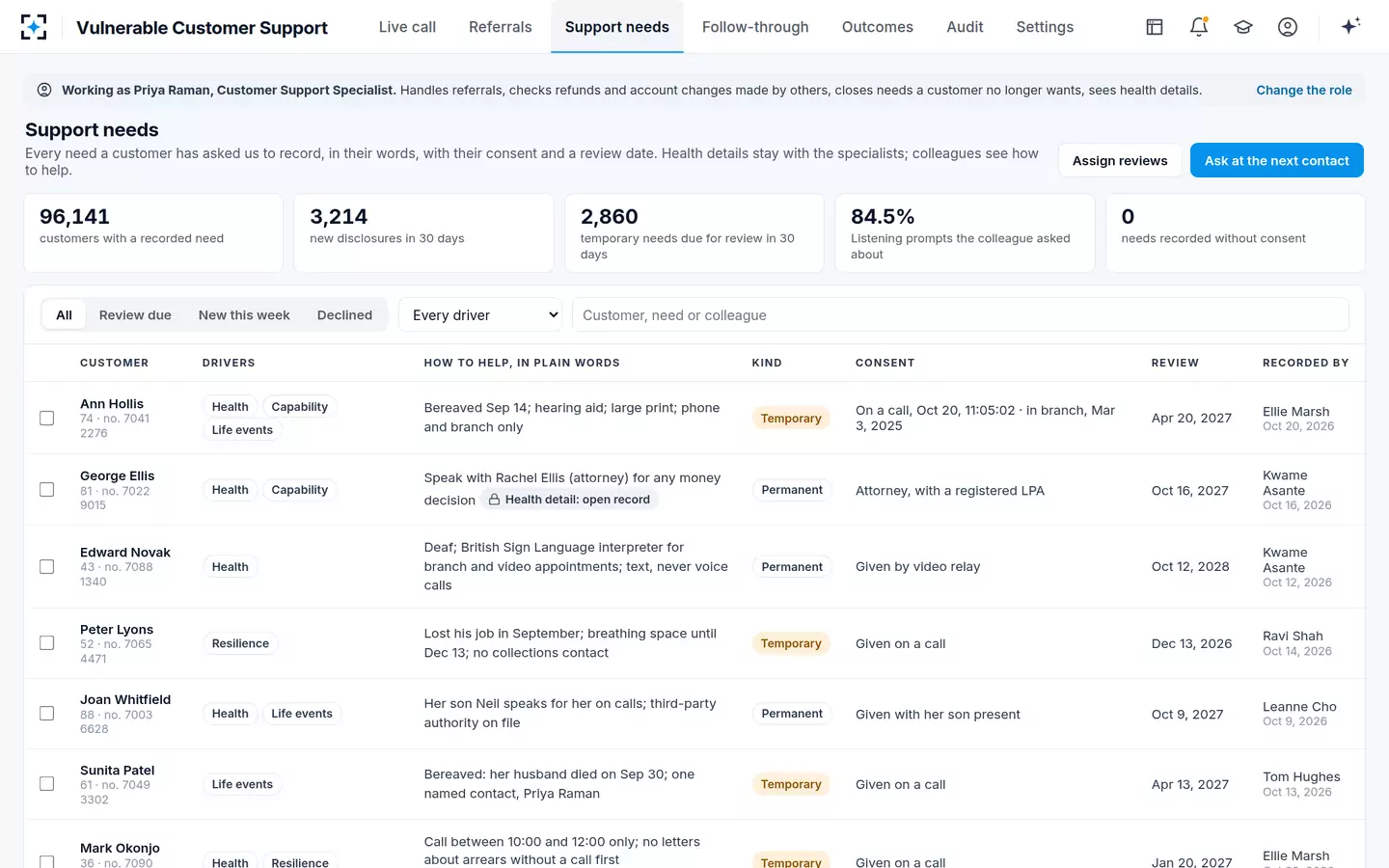The image size is (1389, 868).
Task: Switch to the Live call tab
Action: (x=407, y=27)
